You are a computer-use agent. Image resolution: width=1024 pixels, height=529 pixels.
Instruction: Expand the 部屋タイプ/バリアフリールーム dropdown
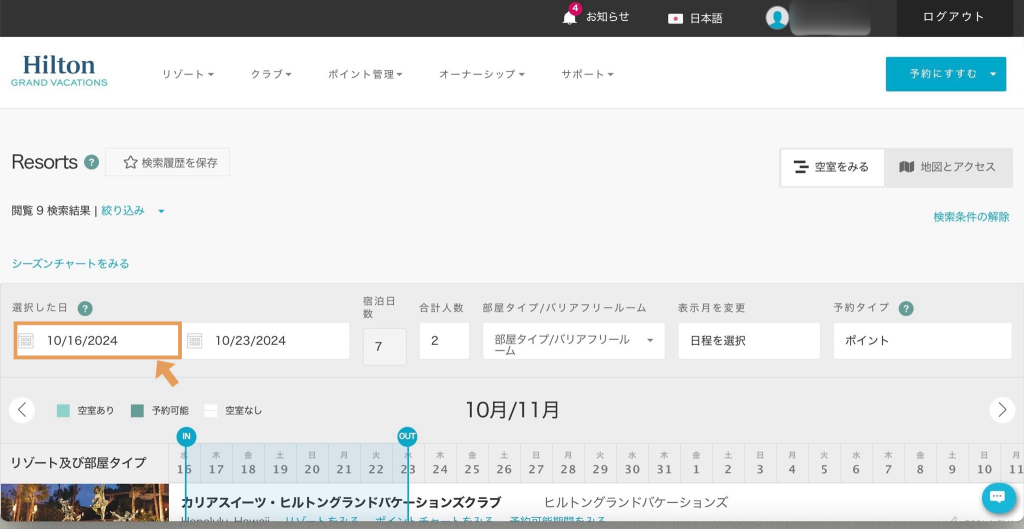573,341
